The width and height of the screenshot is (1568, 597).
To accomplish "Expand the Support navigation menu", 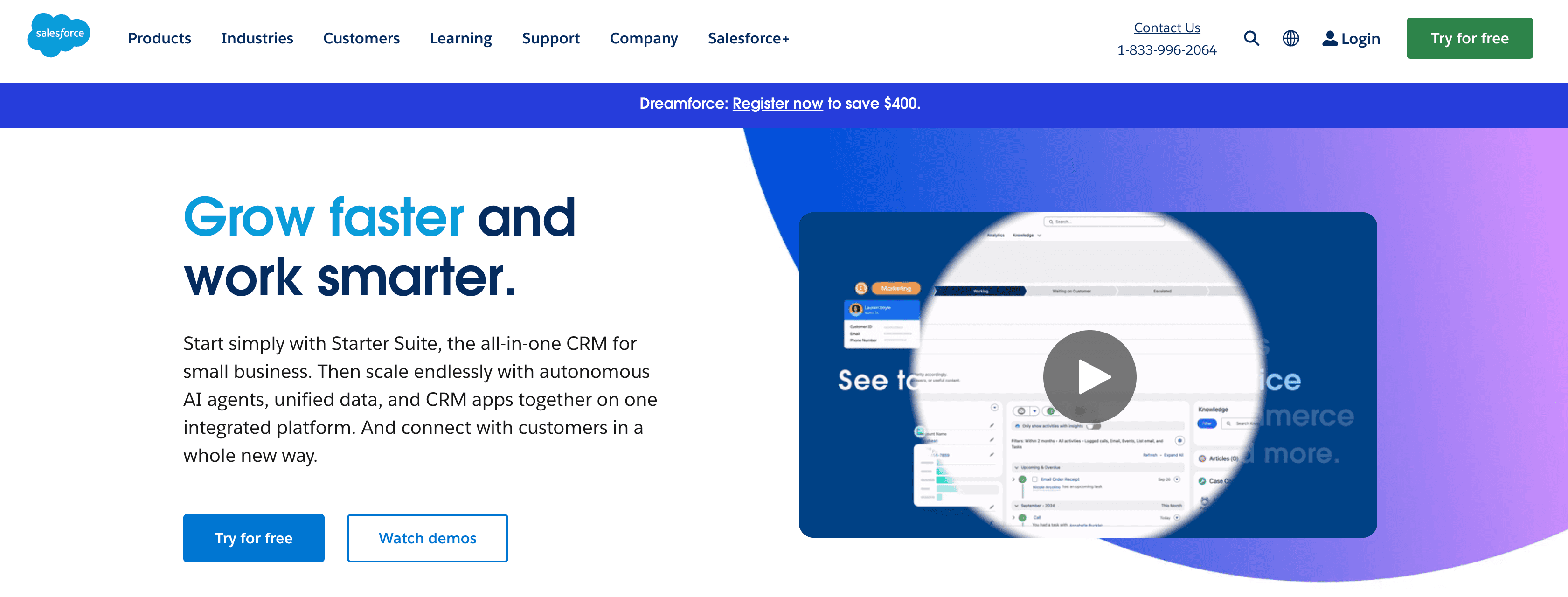I will click(550, 38).
